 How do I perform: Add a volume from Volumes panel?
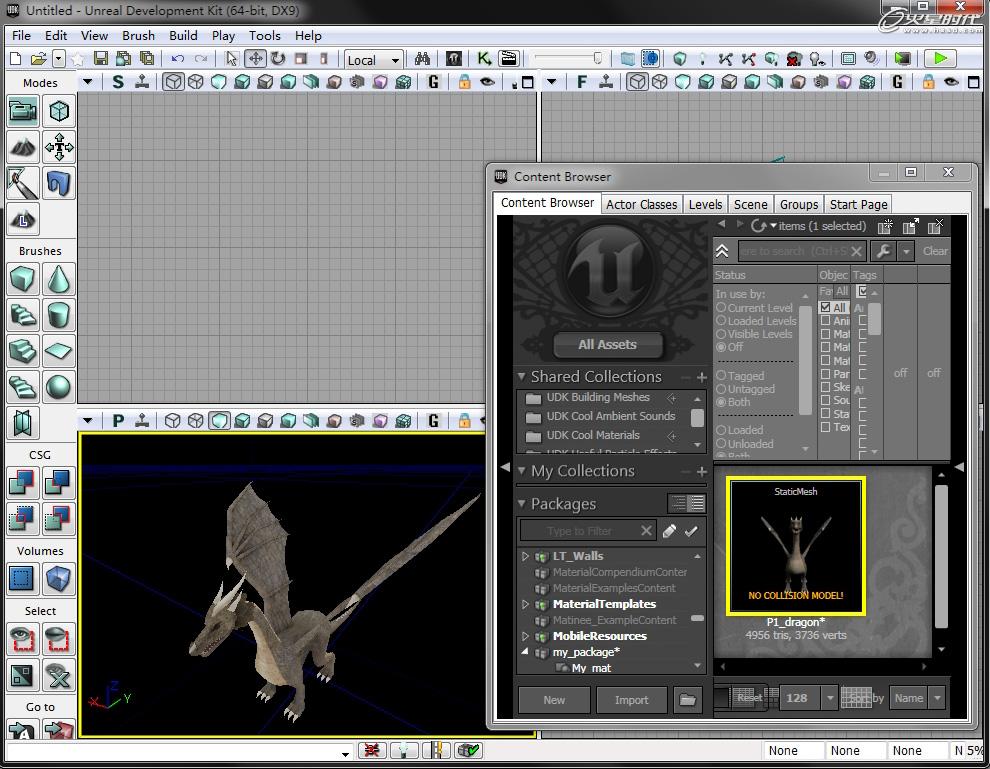[59, 578]
